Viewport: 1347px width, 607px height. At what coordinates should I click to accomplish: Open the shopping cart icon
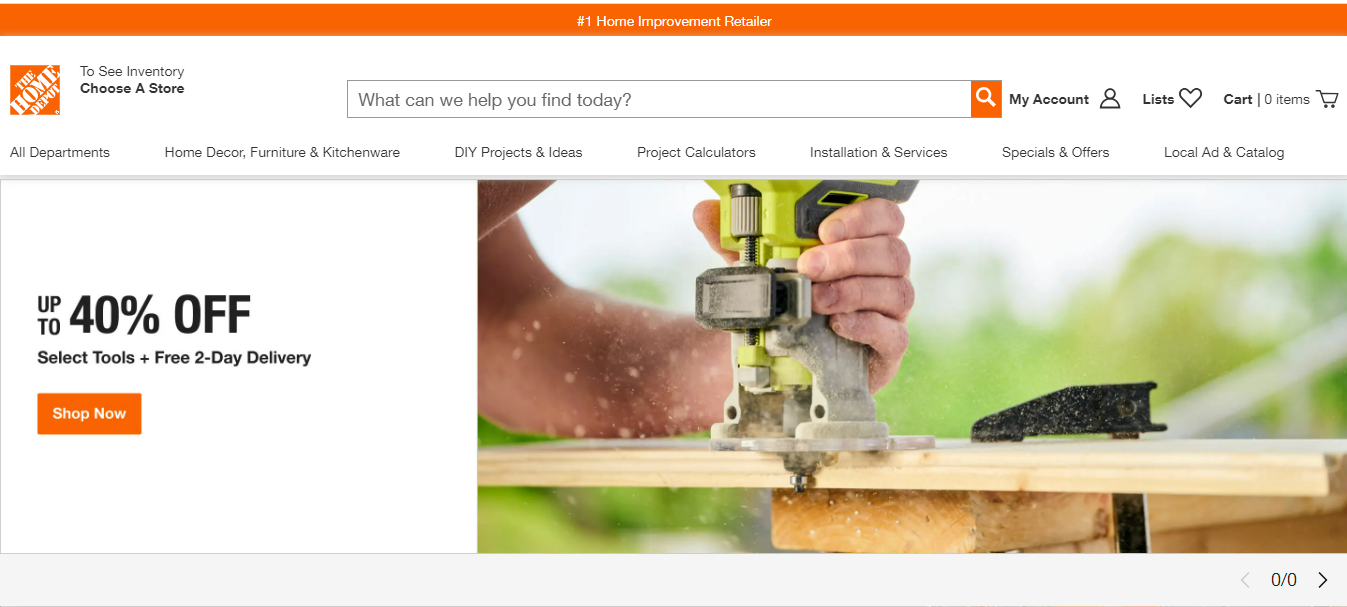(1327, 99)
